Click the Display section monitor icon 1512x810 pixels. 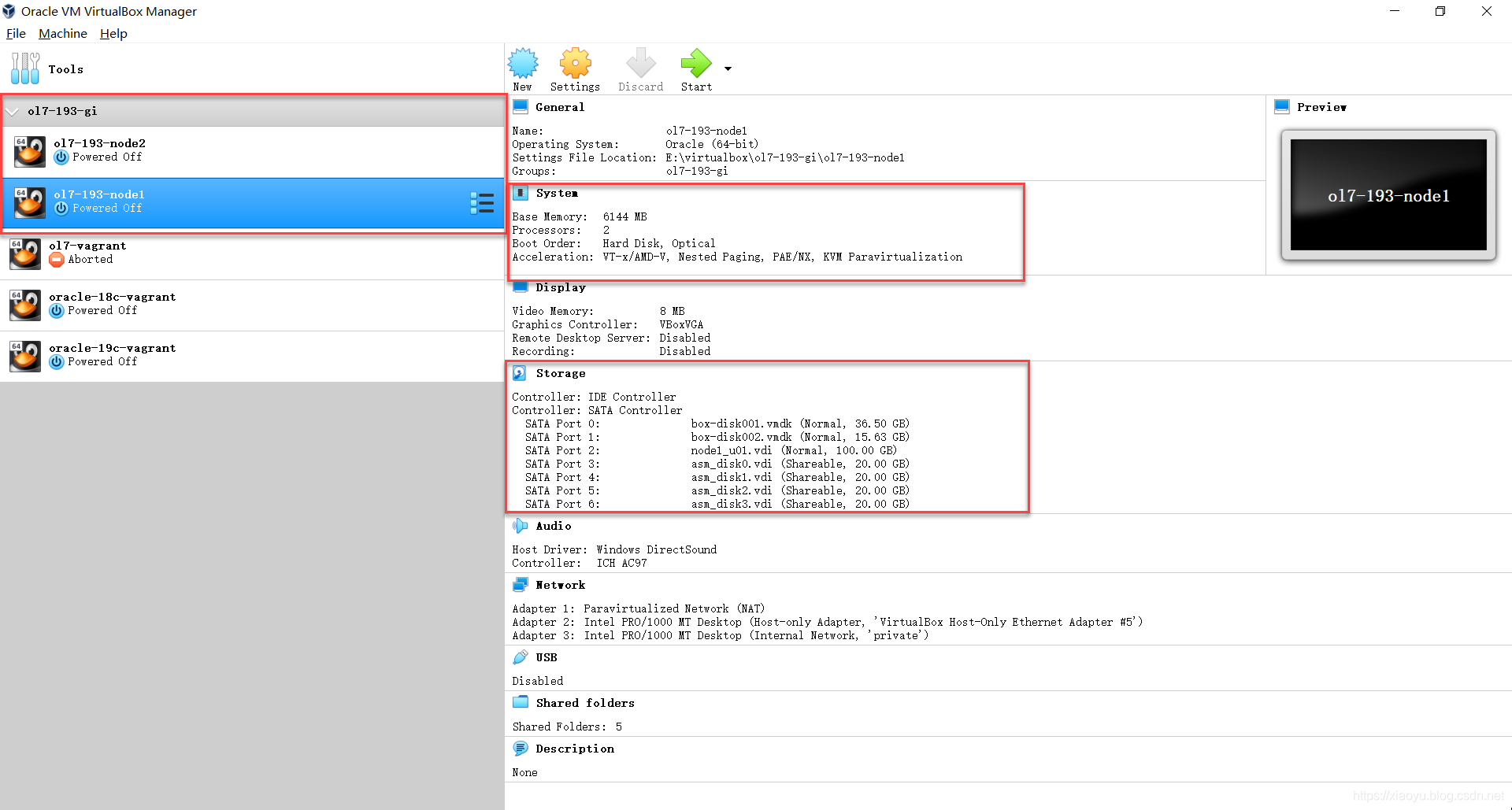tap(521, 287)
